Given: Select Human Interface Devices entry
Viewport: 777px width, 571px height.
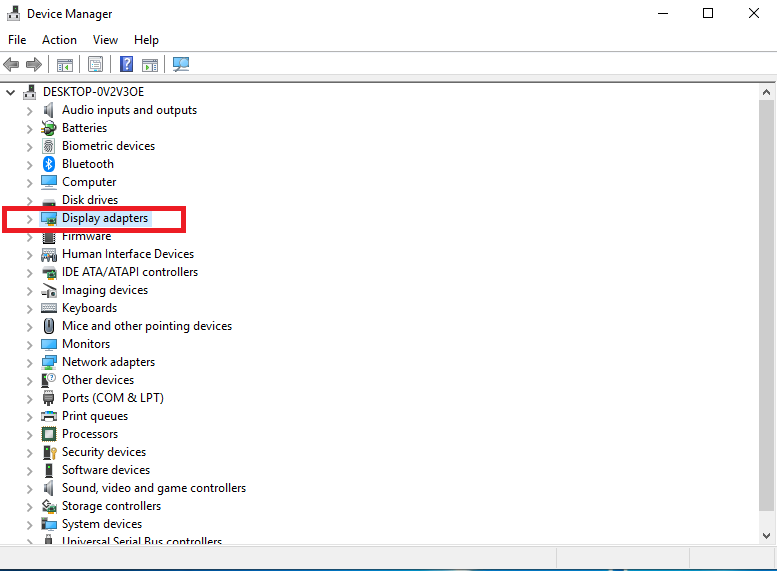Looking at the screenshot, I should 127,254.
